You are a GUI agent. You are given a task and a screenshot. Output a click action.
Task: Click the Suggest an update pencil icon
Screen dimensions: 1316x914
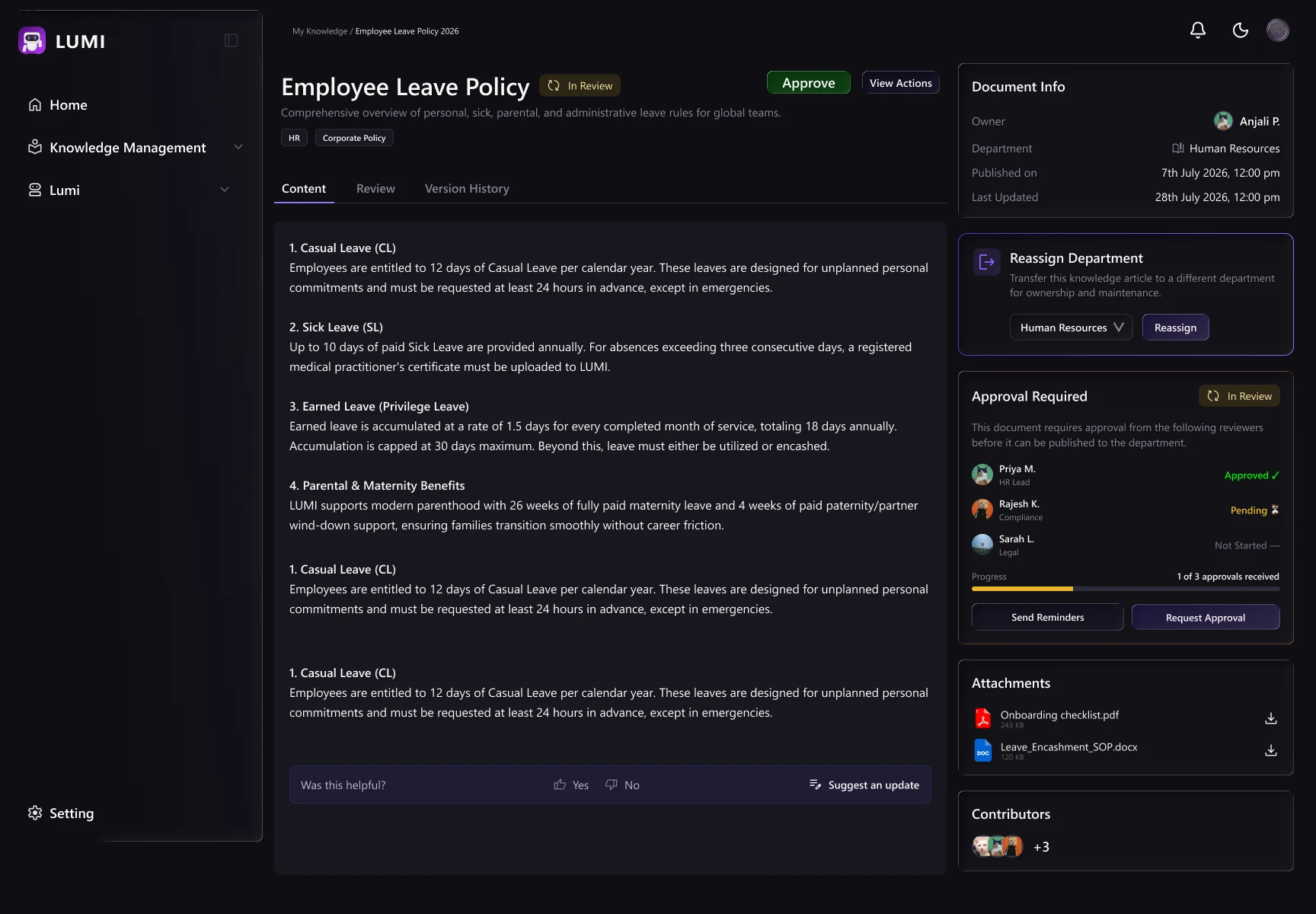(x=815, y=785)
